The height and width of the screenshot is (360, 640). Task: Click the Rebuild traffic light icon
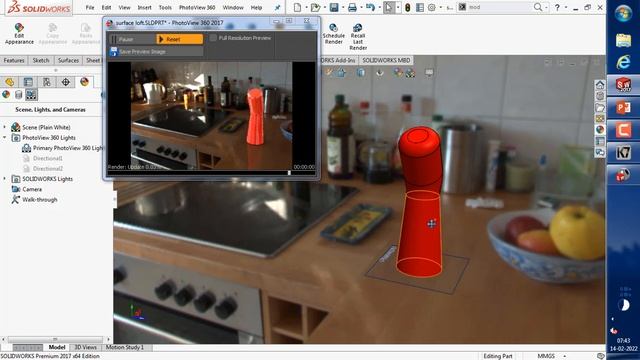pyautogui.click(x=407, y=7)
